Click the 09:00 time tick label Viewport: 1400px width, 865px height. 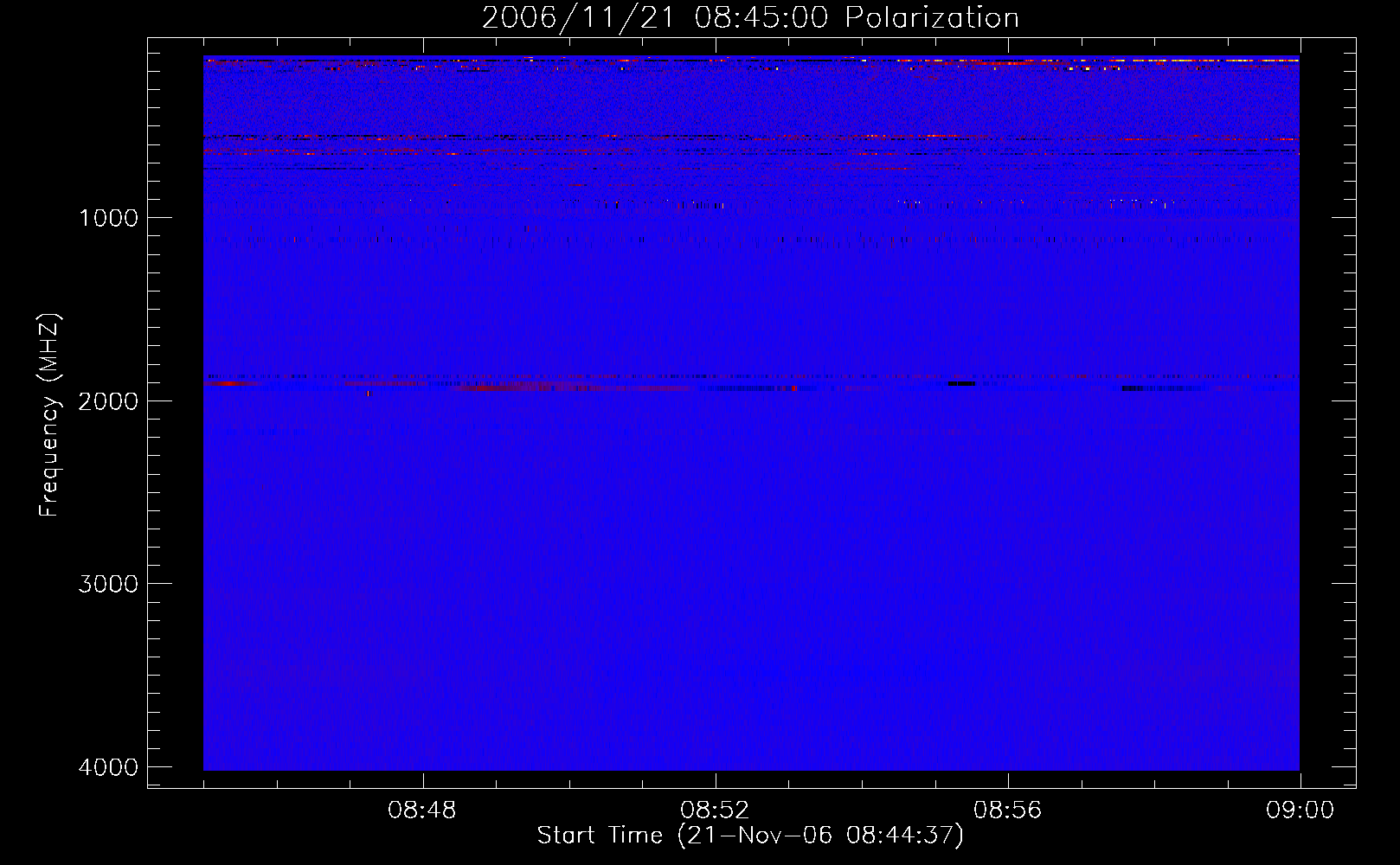pyautogui.click(x=1300, y=811)
